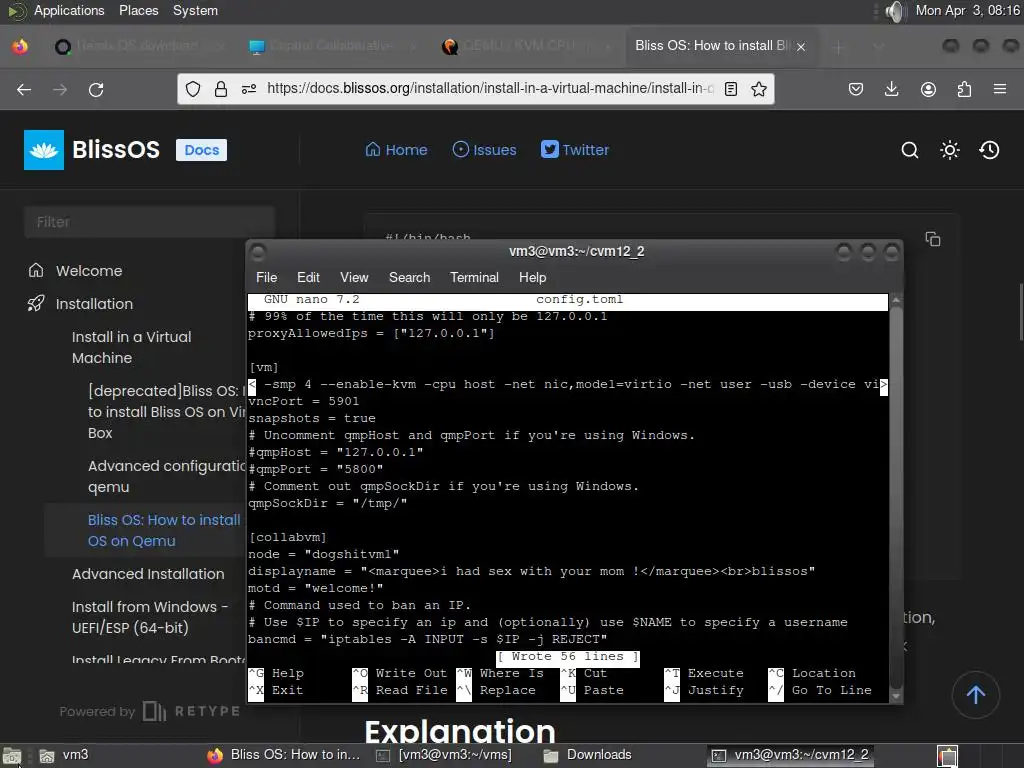Image resolution: width=1024 pixels, height=768 pixels.
Task: Bookmark this page with star icon
Action: click(x=758, y=89)
